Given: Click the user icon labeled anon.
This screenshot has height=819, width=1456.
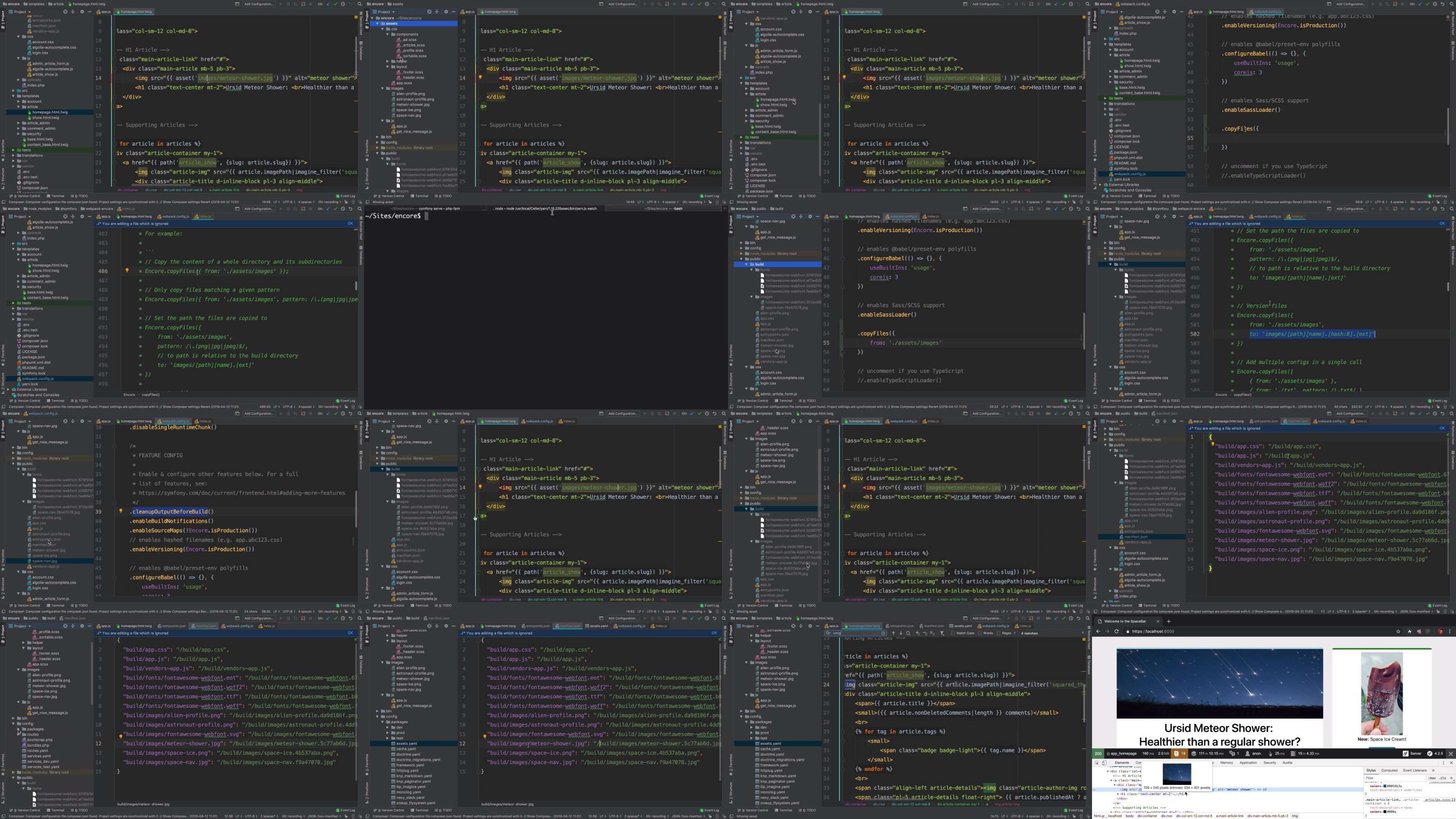Looking at the screenshot, I should tap(1248, 753).
